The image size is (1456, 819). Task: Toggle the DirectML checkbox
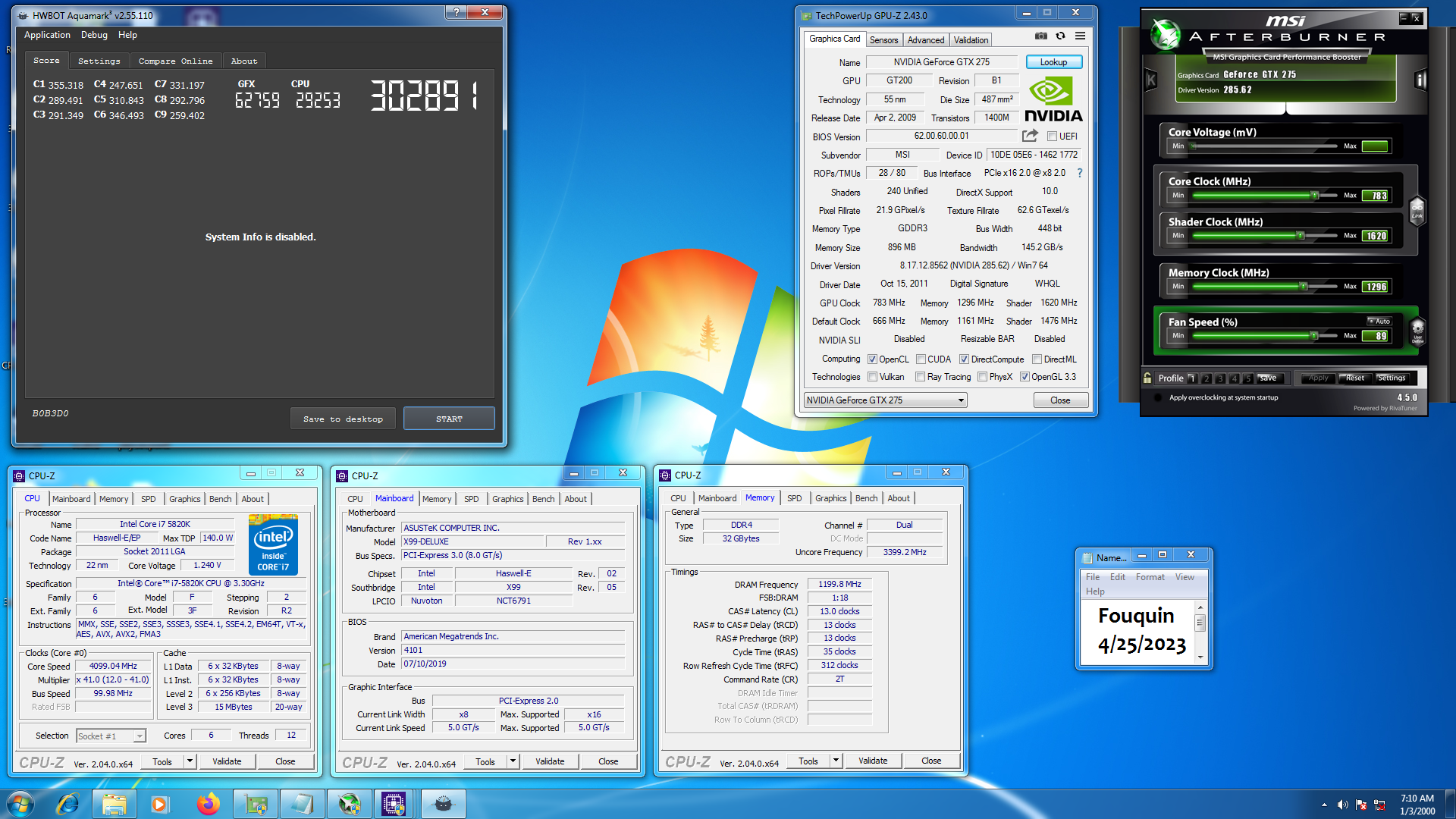[x=1037, y=359]
